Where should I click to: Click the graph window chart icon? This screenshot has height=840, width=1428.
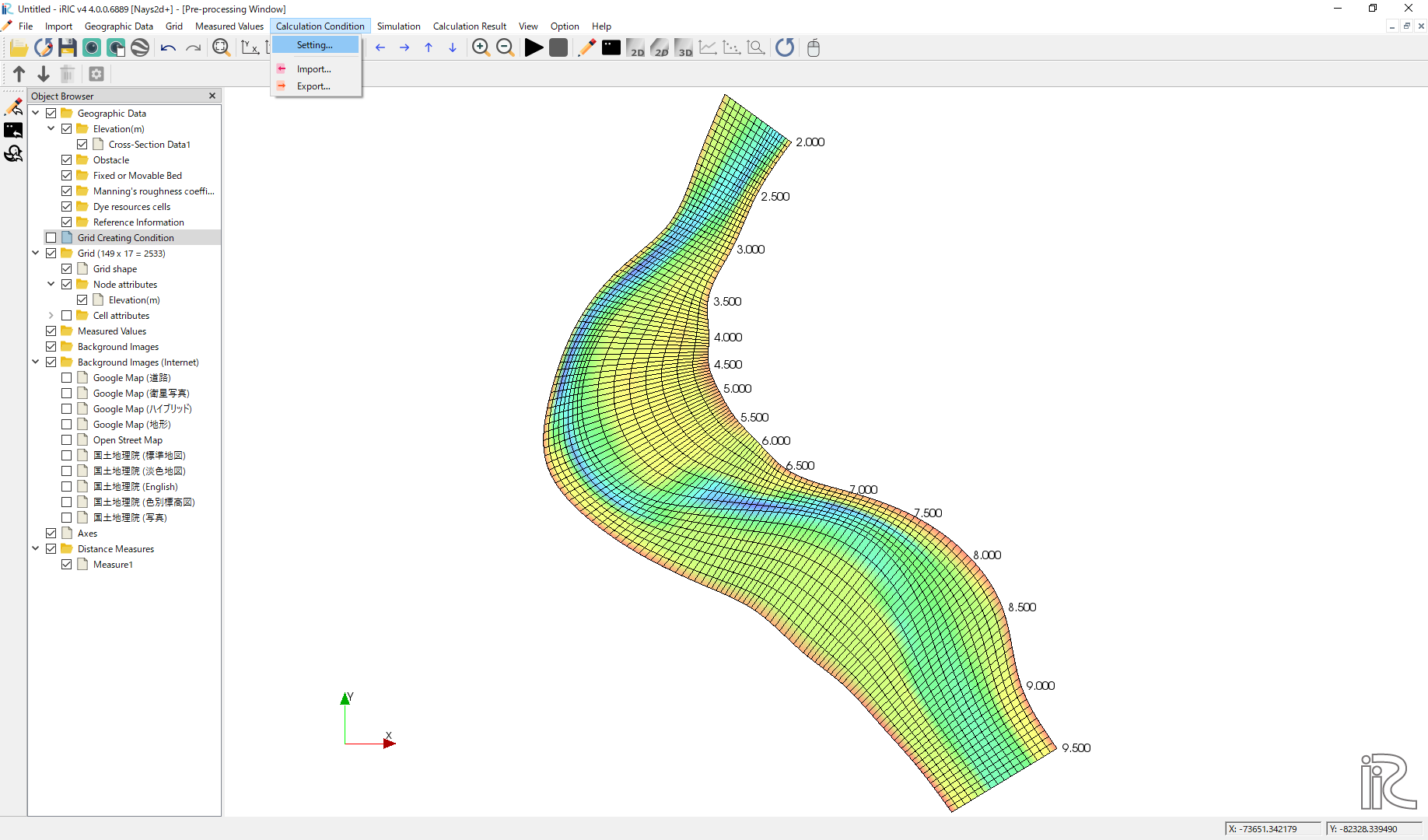(x=708, y=47)
